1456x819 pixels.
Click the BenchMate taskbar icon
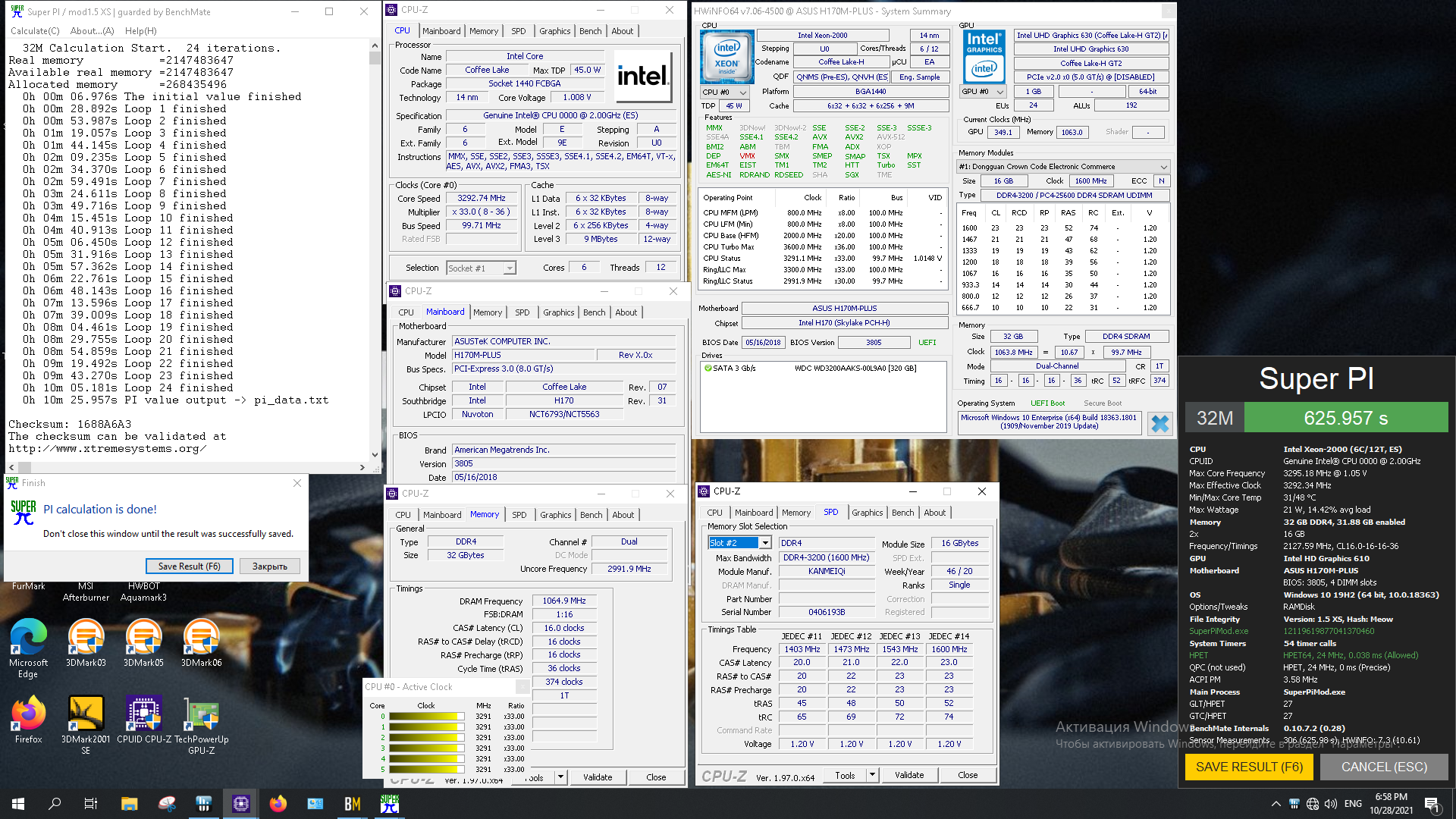353,804
